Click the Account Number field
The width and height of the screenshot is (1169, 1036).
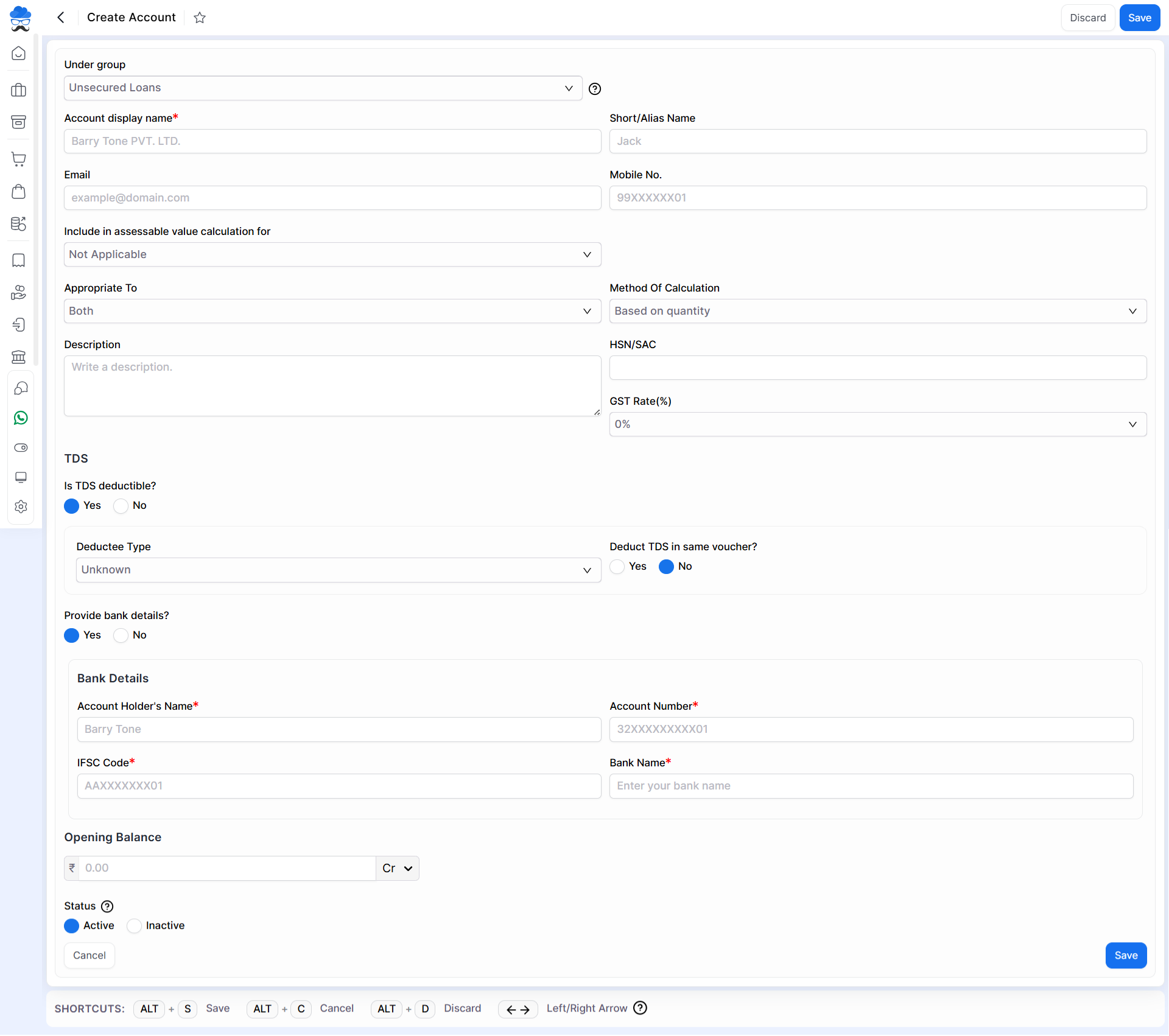coord(871,729)
